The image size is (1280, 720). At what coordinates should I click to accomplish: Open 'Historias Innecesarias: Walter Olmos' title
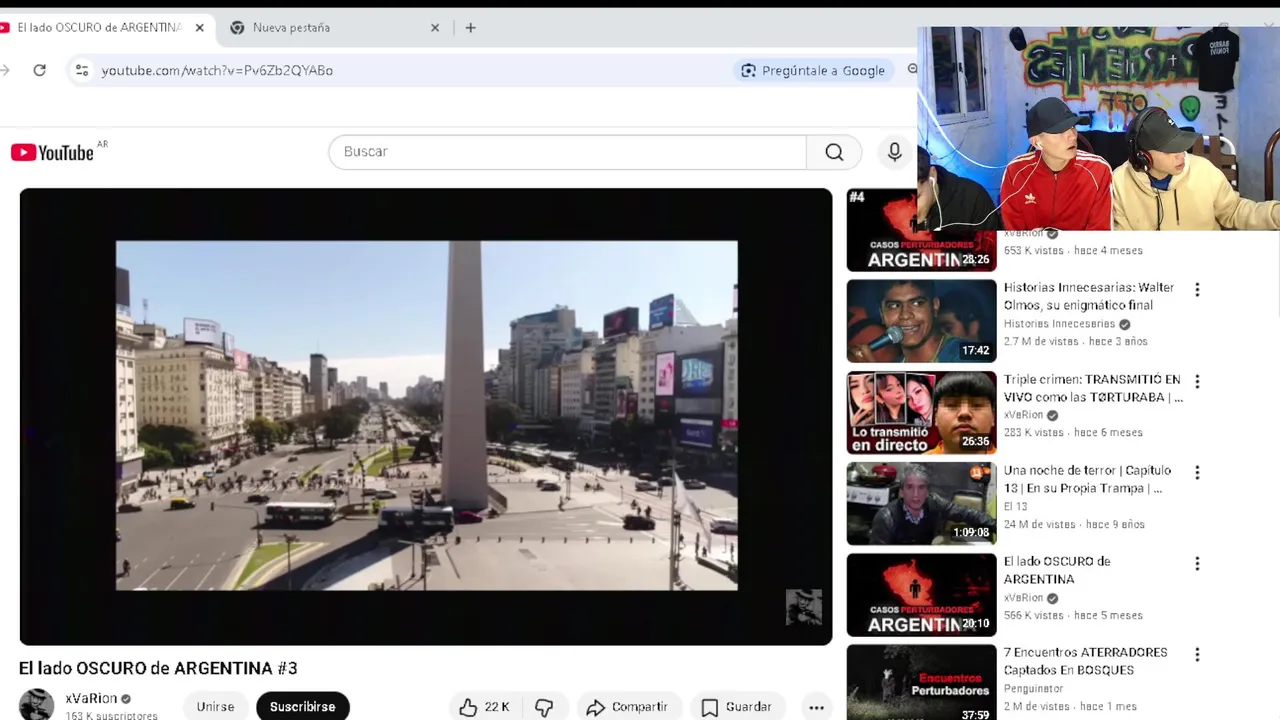coord(1089,296)
